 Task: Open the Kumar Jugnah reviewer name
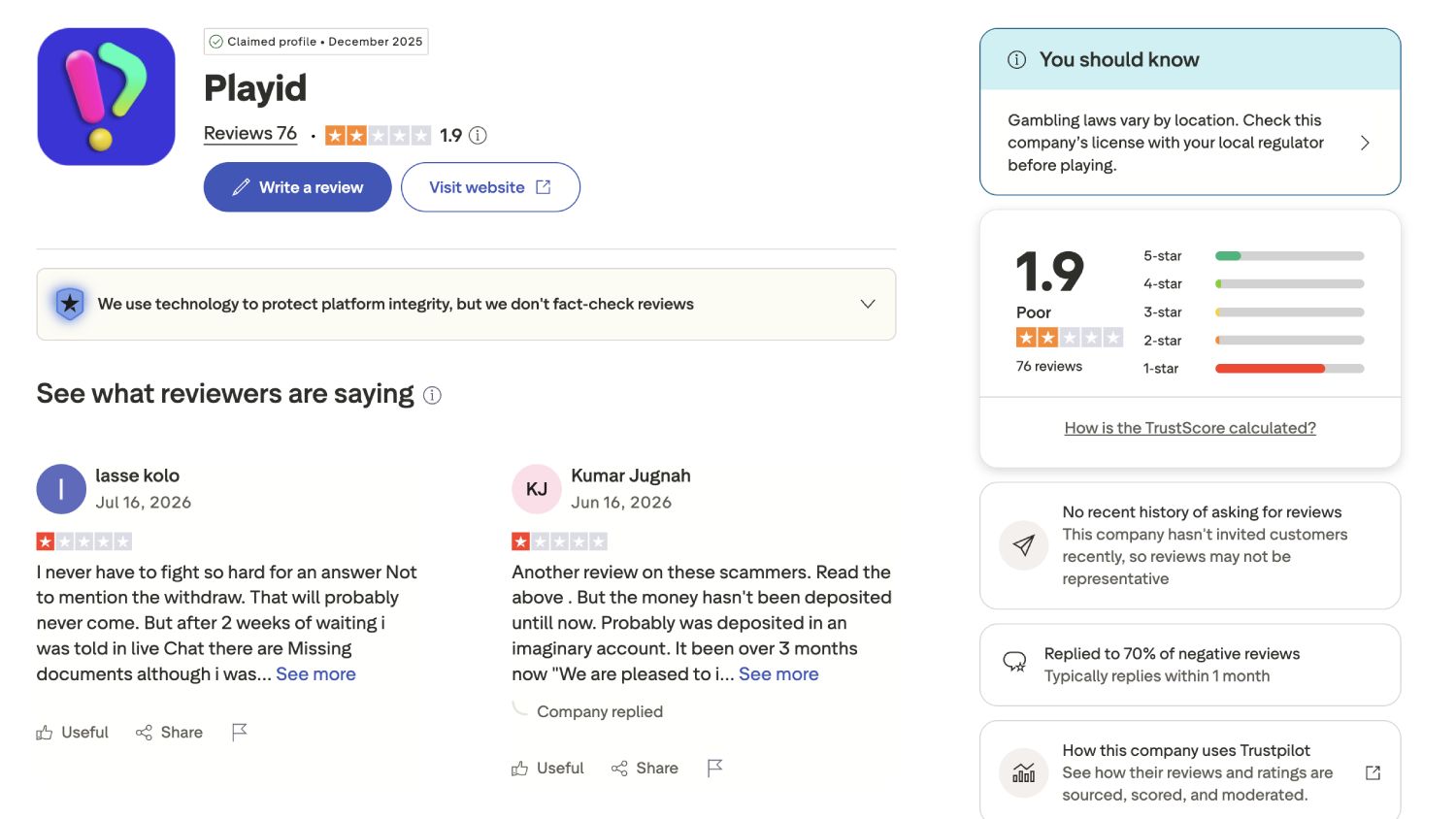click(x=631, y=475)
